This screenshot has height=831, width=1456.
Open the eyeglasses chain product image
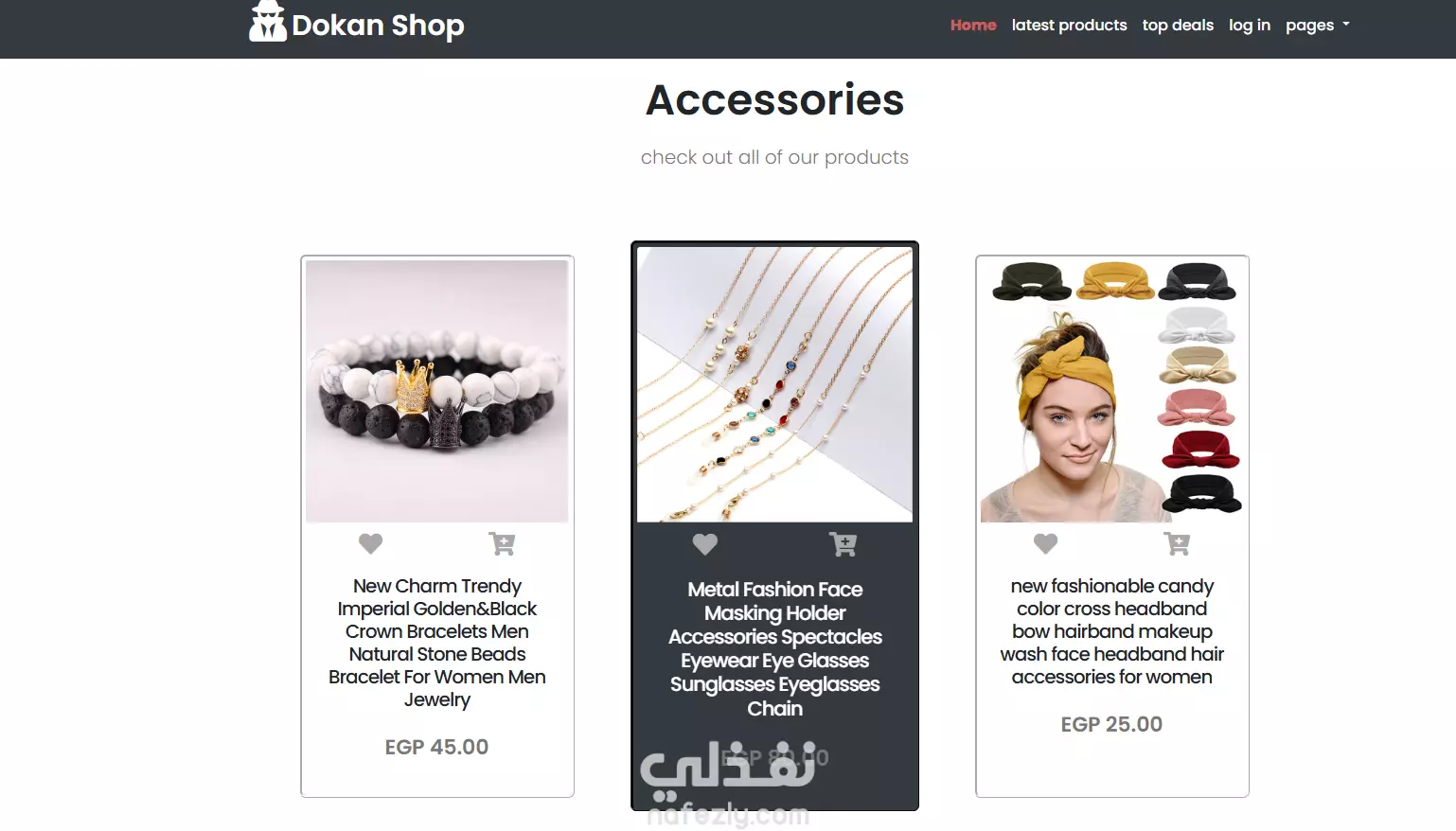774,384
